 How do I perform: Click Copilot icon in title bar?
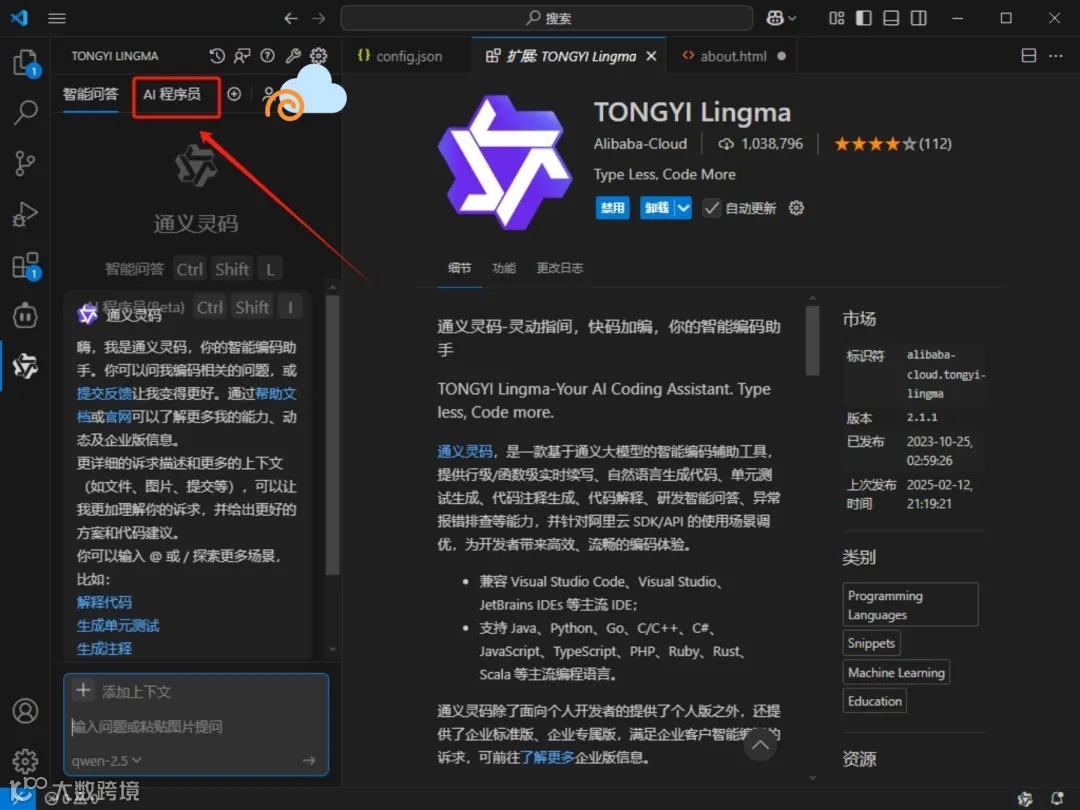click(775, 18)
